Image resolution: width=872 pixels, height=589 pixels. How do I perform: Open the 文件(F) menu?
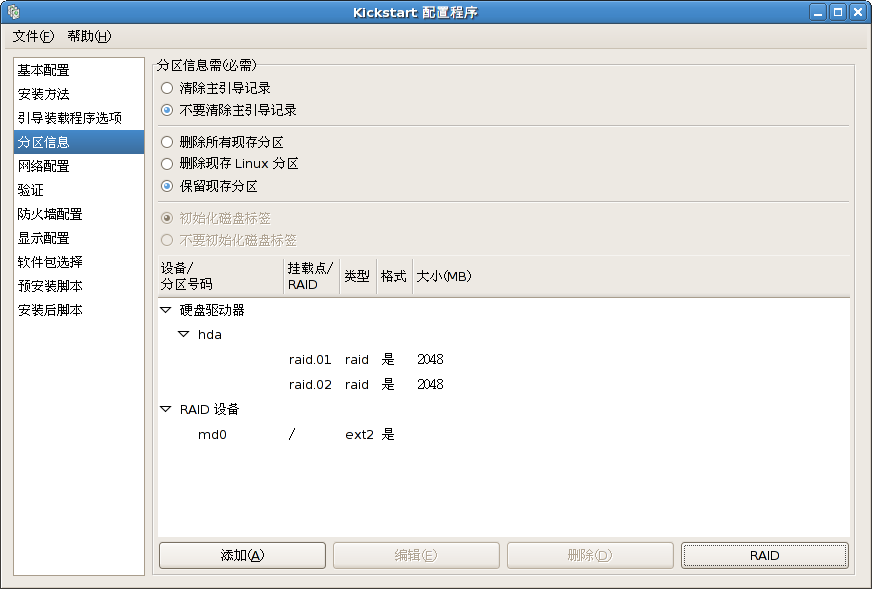point(33,36)
